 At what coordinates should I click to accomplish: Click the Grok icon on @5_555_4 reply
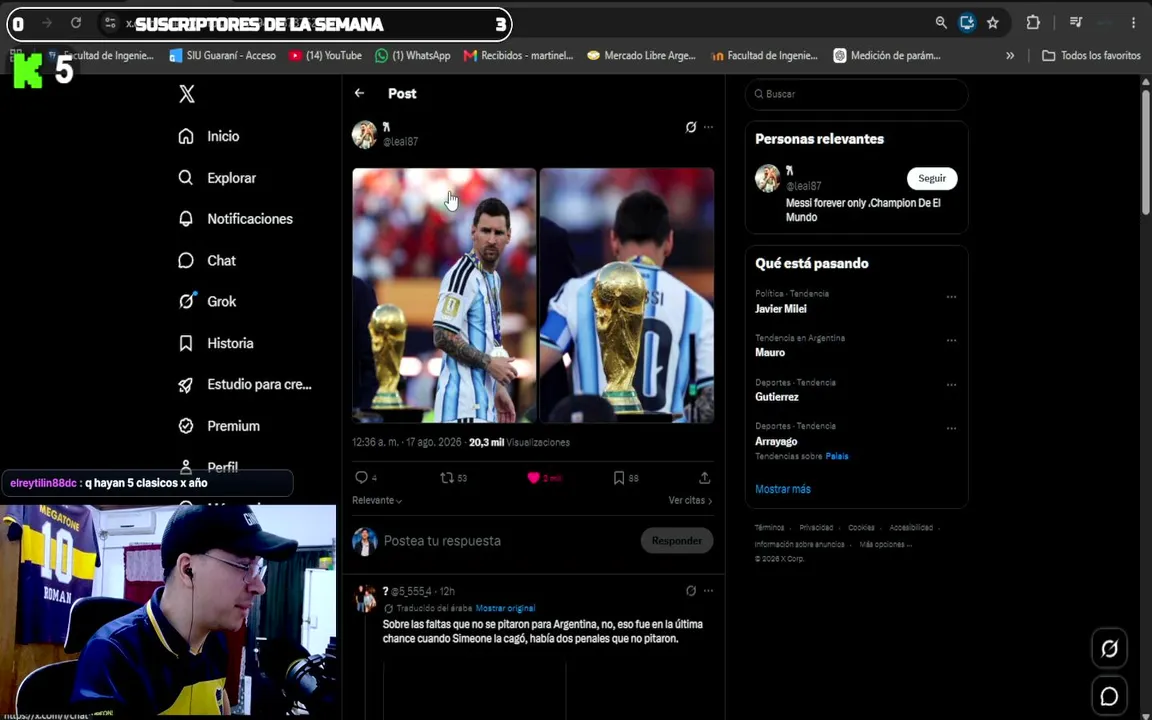pos(691,591)
